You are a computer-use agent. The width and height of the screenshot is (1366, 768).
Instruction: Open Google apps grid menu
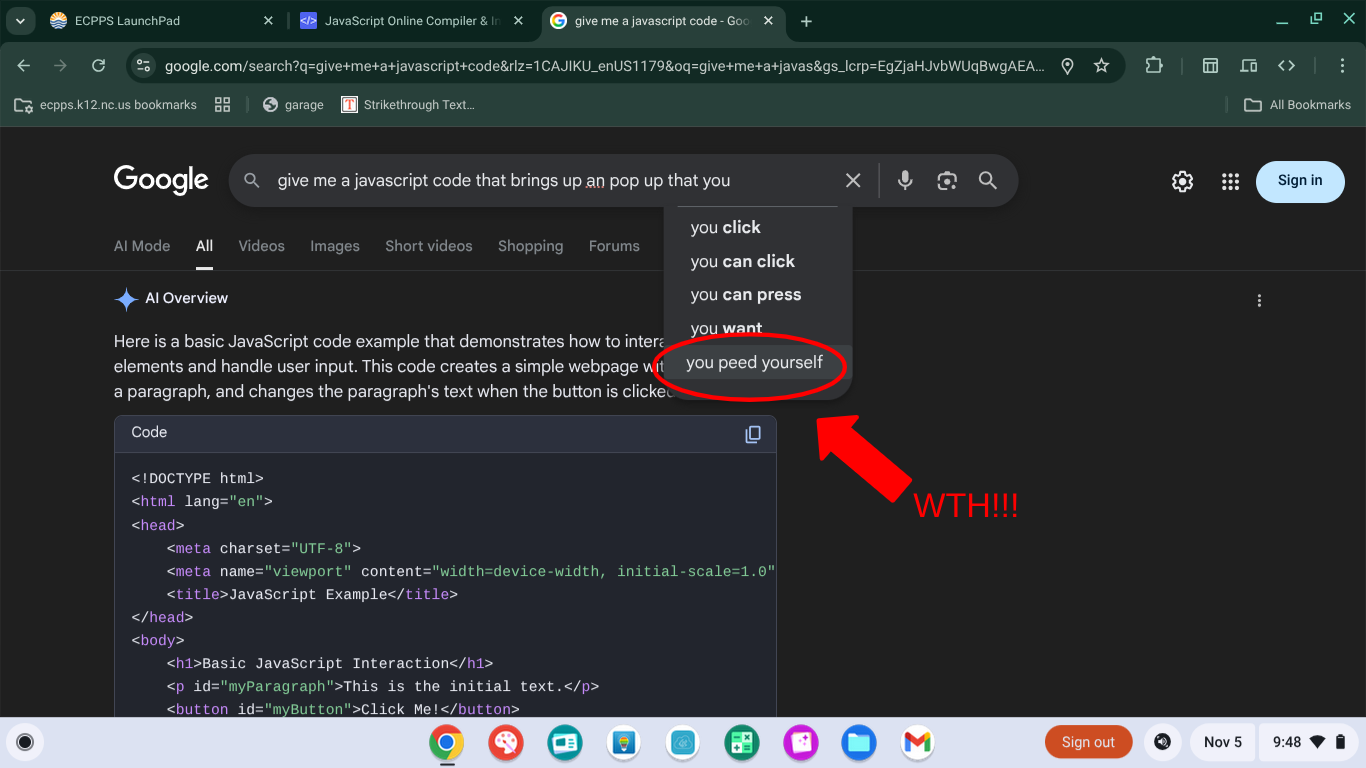[1230, 181]
